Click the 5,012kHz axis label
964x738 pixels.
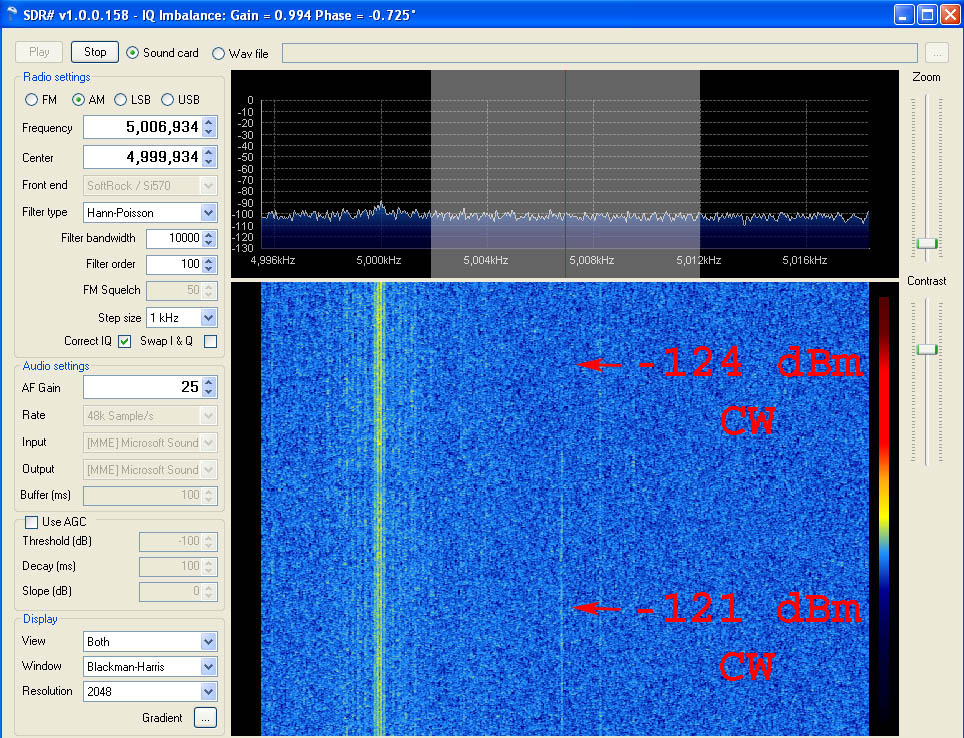pyautogui.click(x=698, y=260)
